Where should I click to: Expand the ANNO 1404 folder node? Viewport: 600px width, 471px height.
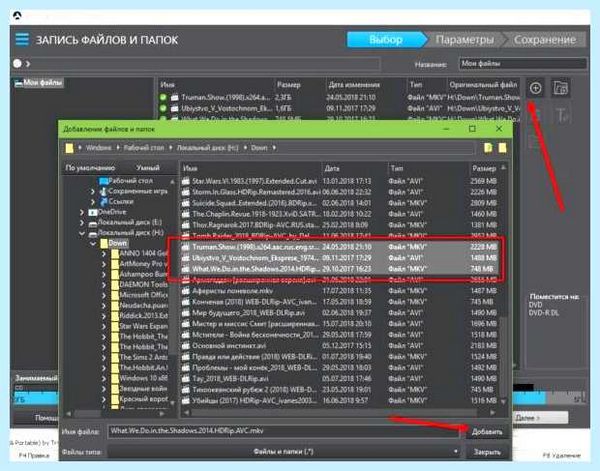click(104, 254)
